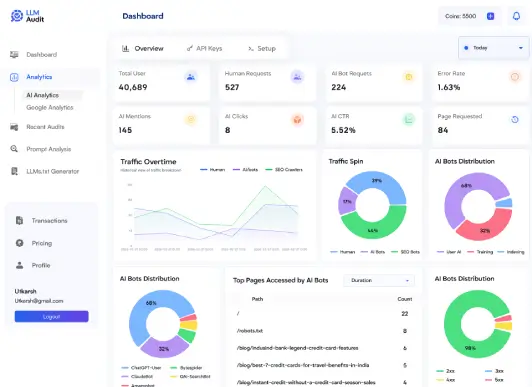Click the Path column header
Image resolution: width=532 pixels, height=387 pixels.
tap(257, 299)
